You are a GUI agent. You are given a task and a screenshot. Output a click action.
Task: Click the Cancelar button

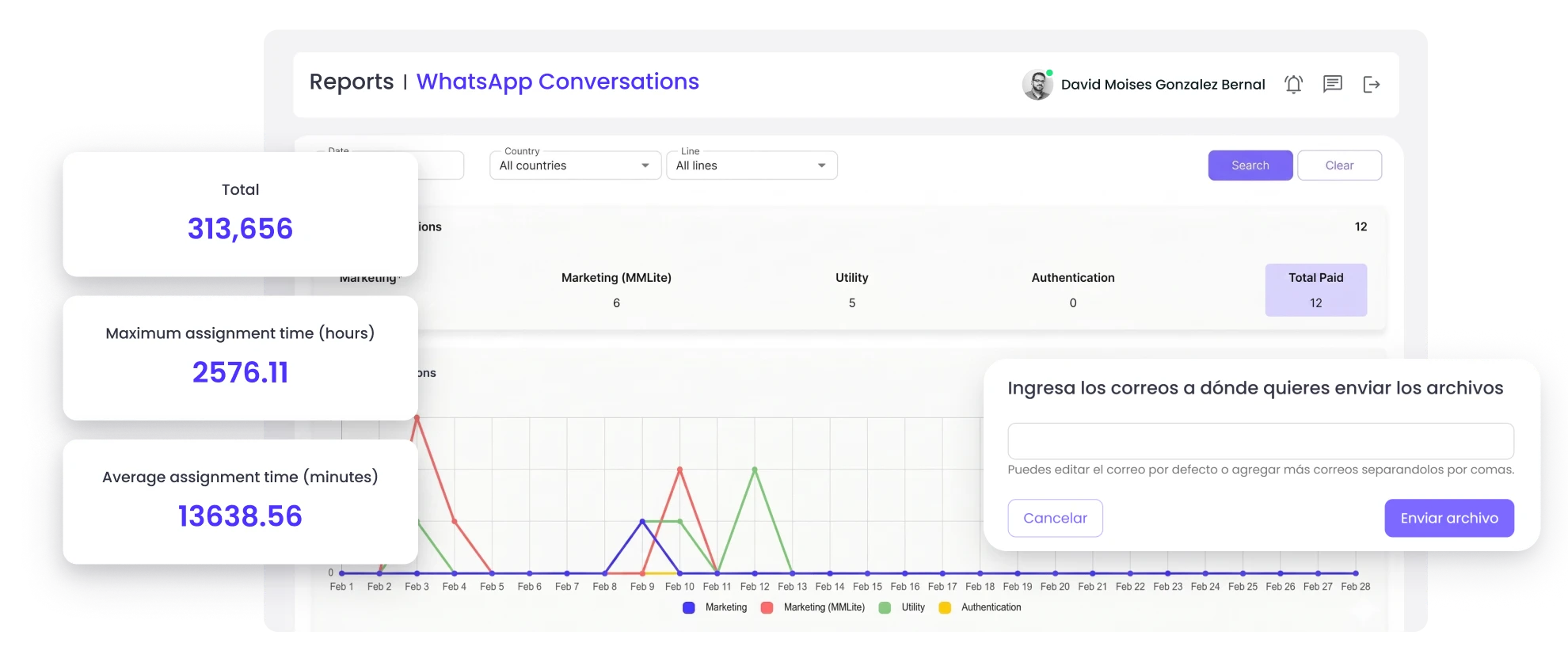(x=1055, y=518)
